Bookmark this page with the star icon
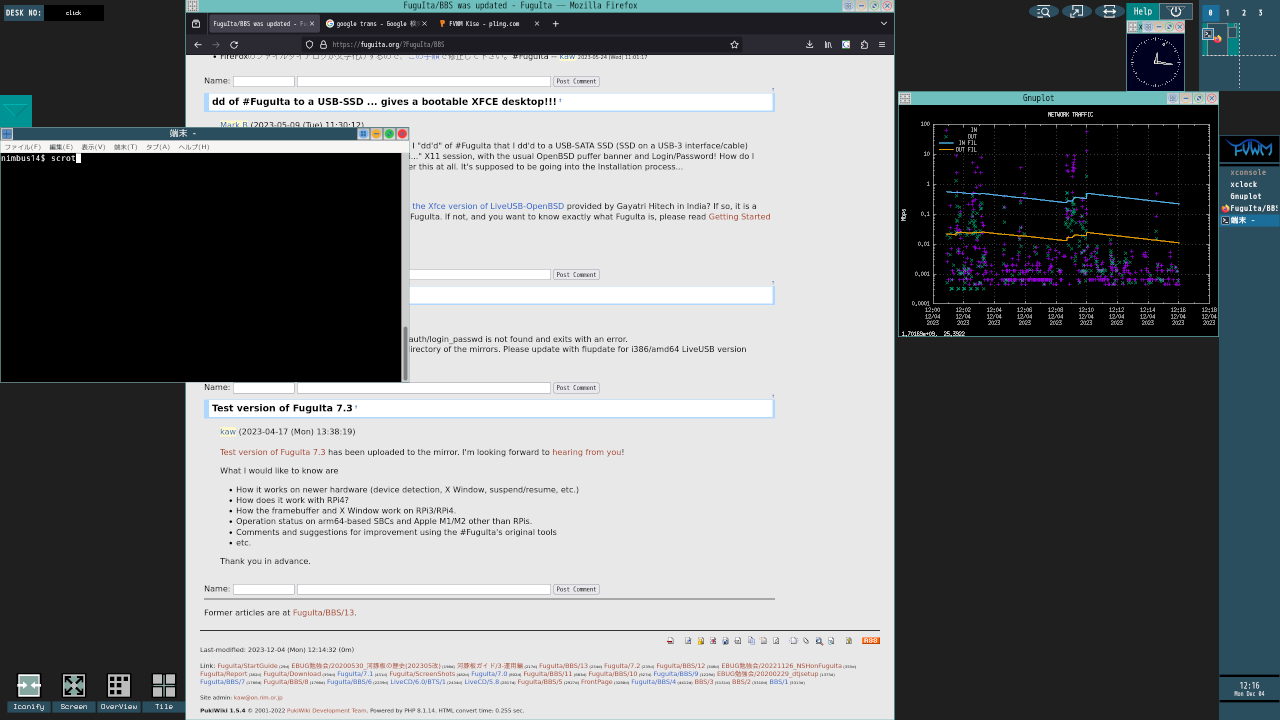 [735, 45]
